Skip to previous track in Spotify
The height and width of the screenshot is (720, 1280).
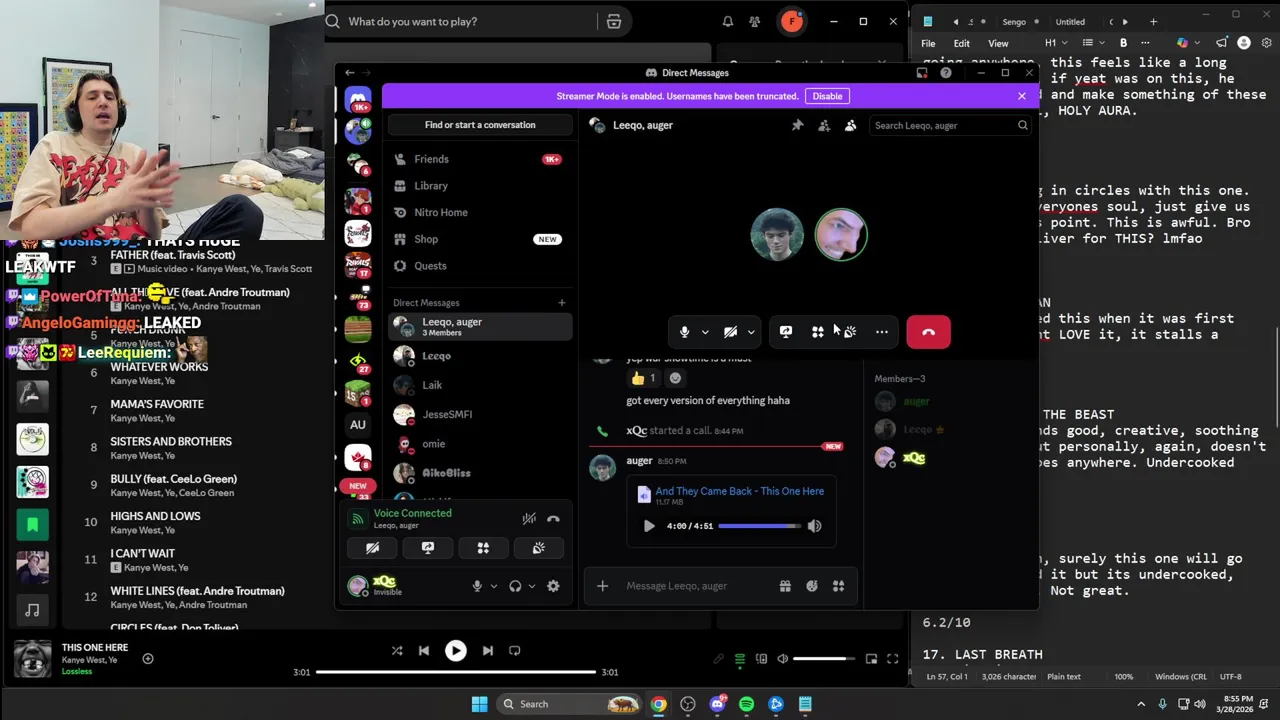(424, 651)
